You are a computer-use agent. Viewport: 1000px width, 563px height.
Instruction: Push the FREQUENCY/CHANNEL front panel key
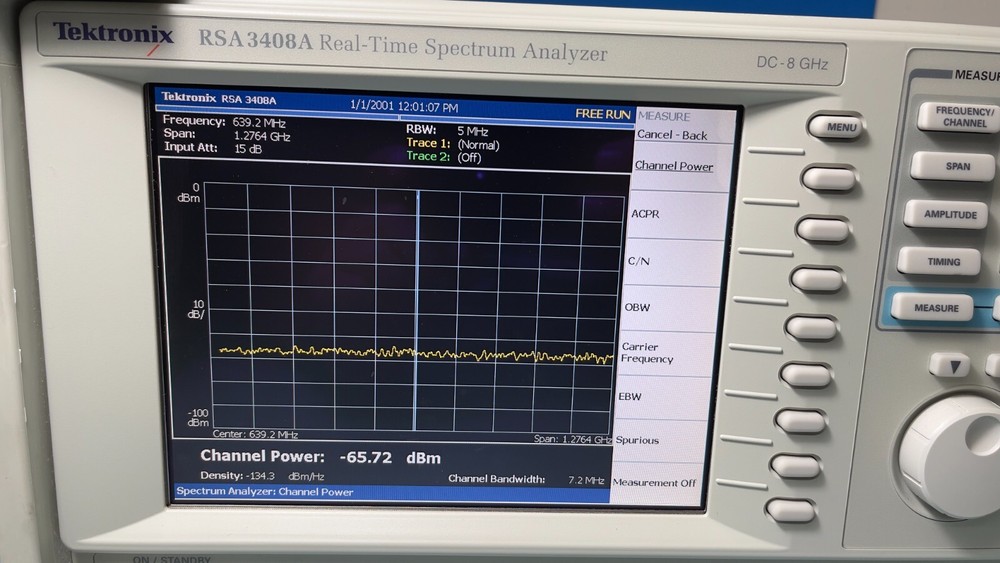(964, 117)
